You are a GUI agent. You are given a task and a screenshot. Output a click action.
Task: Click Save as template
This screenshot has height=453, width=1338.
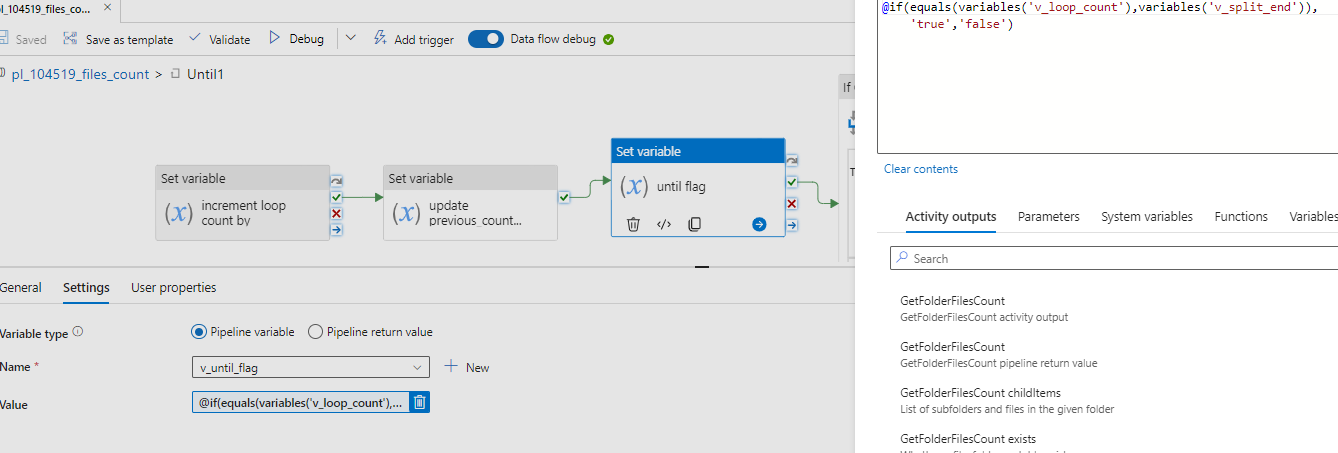[x=117, y=40]
